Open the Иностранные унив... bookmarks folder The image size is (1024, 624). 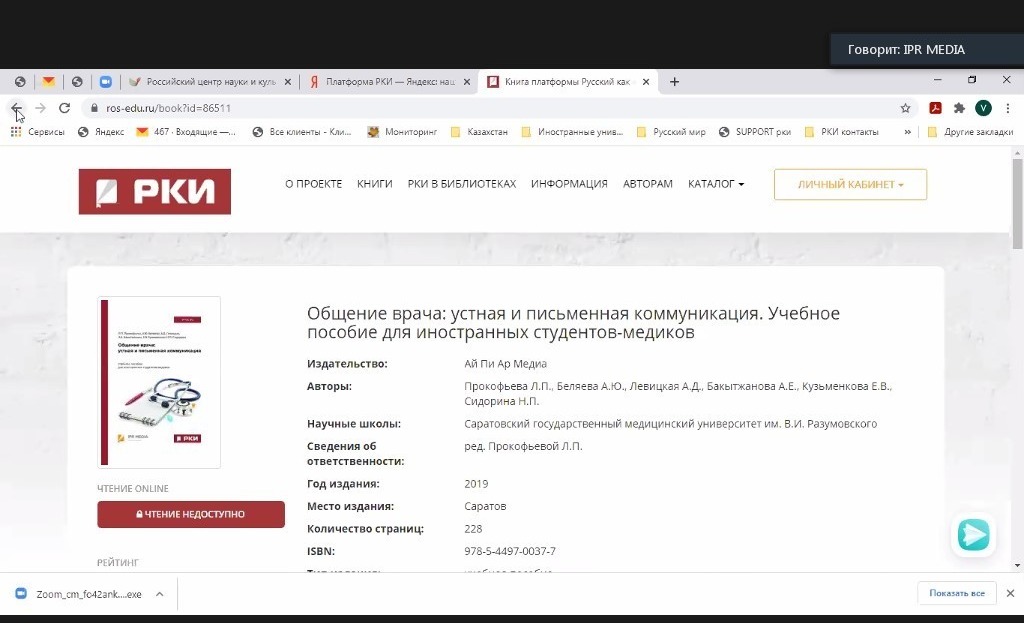(x=572, y=132)
